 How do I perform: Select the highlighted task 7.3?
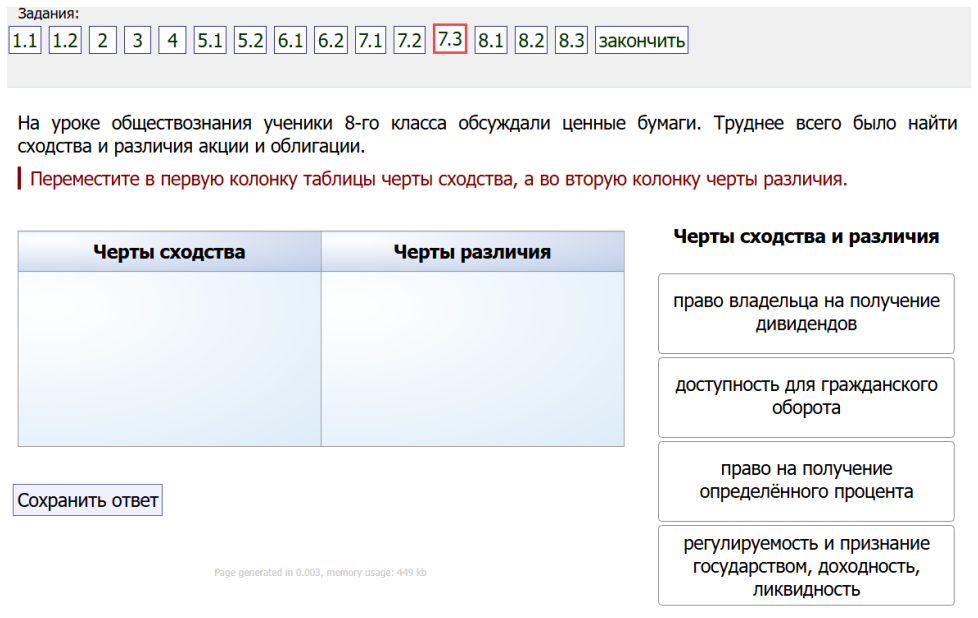click(x=450, y=39)
